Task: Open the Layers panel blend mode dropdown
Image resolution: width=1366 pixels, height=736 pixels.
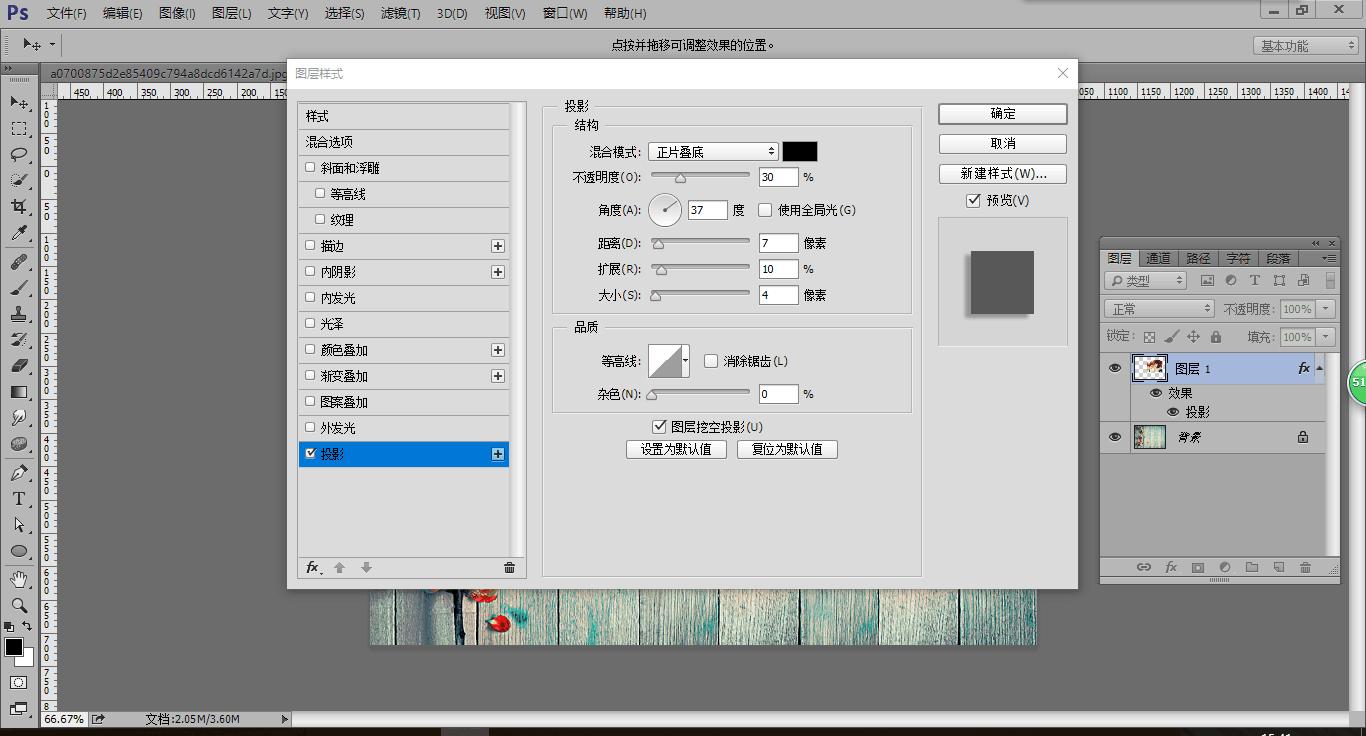Action: coord(1158,308)
